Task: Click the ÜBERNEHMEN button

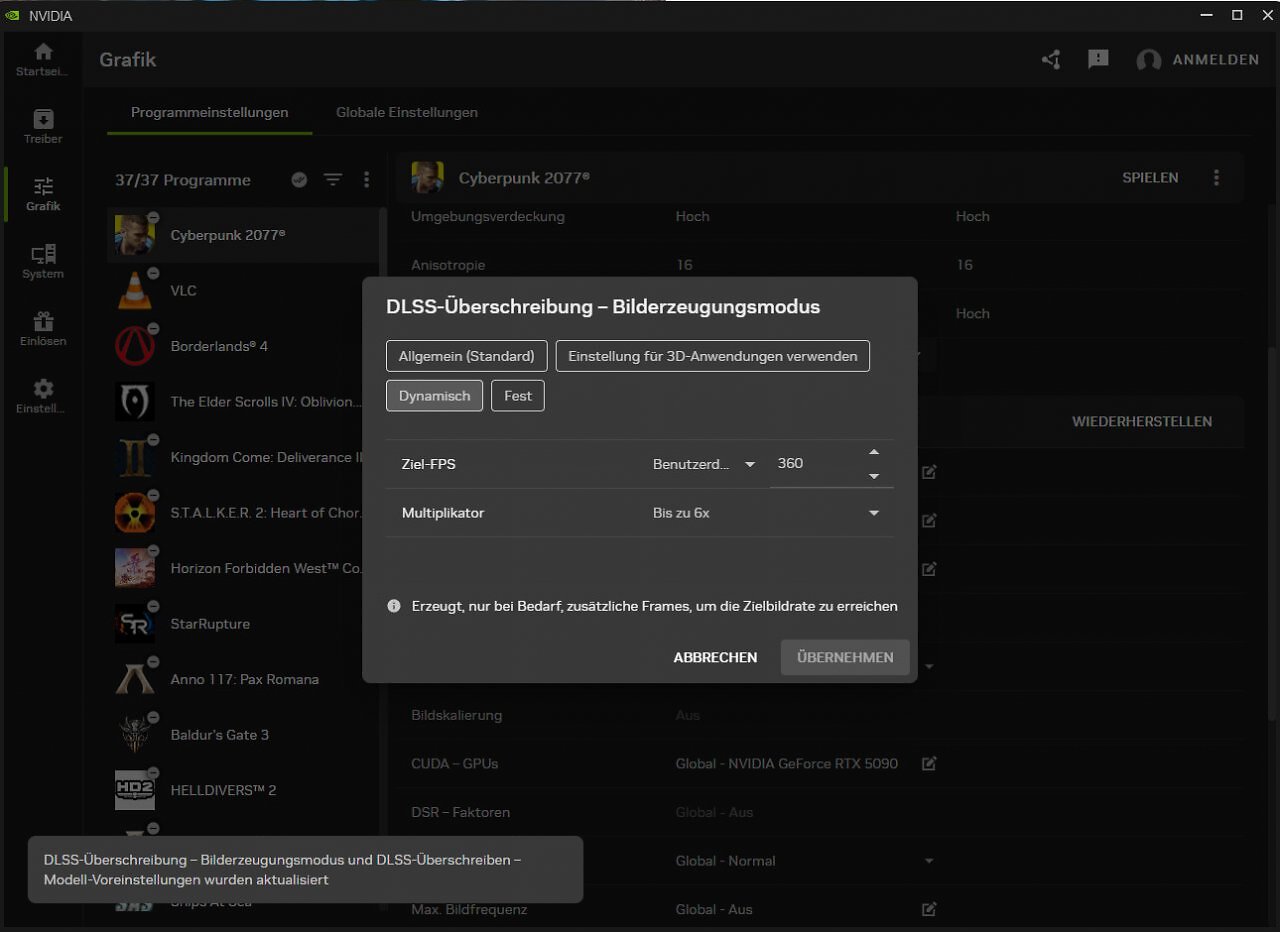Action: (x=845, y=658)
